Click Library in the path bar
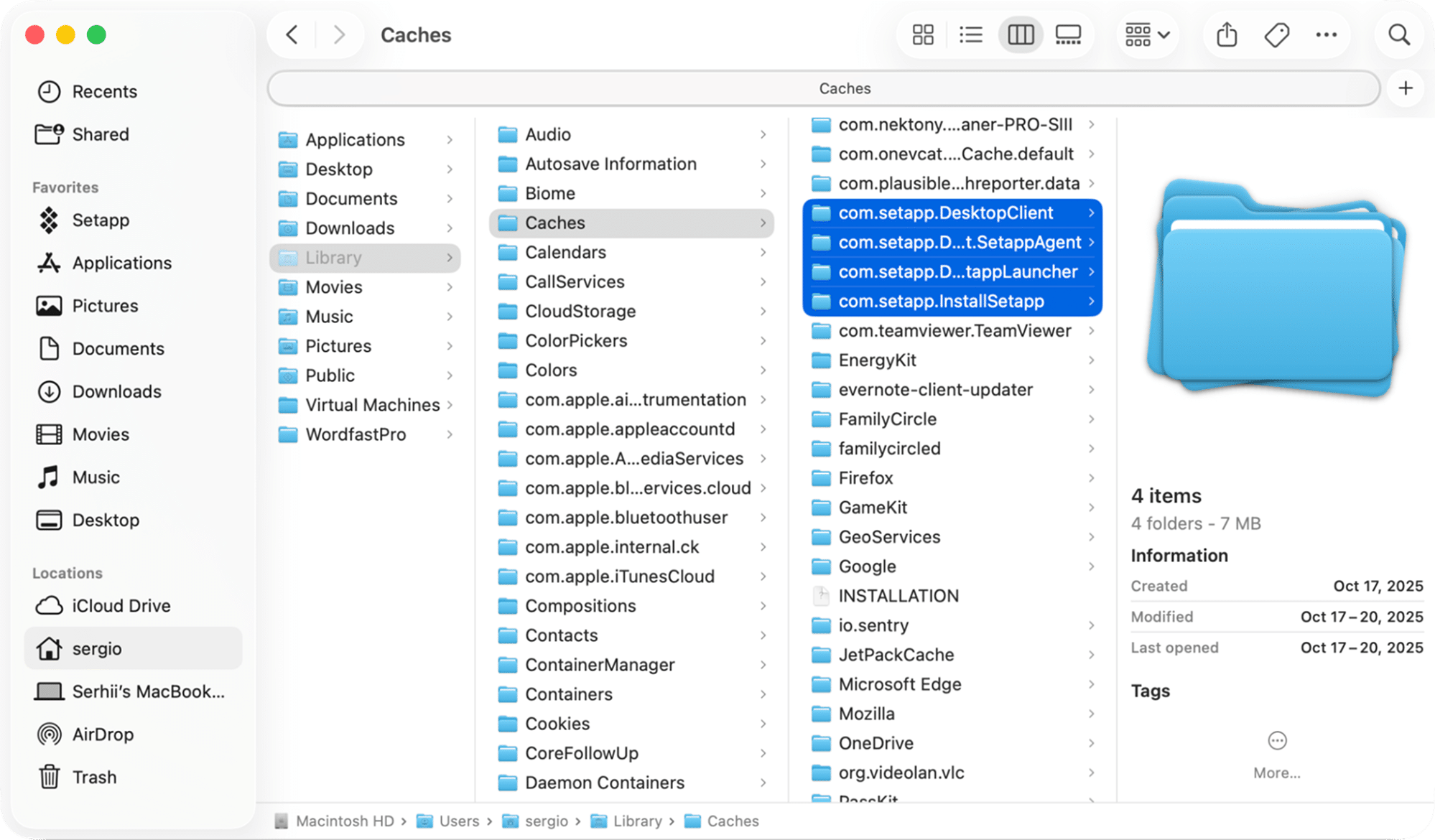This screenshot has width=1435, height=840. (626, 821)
